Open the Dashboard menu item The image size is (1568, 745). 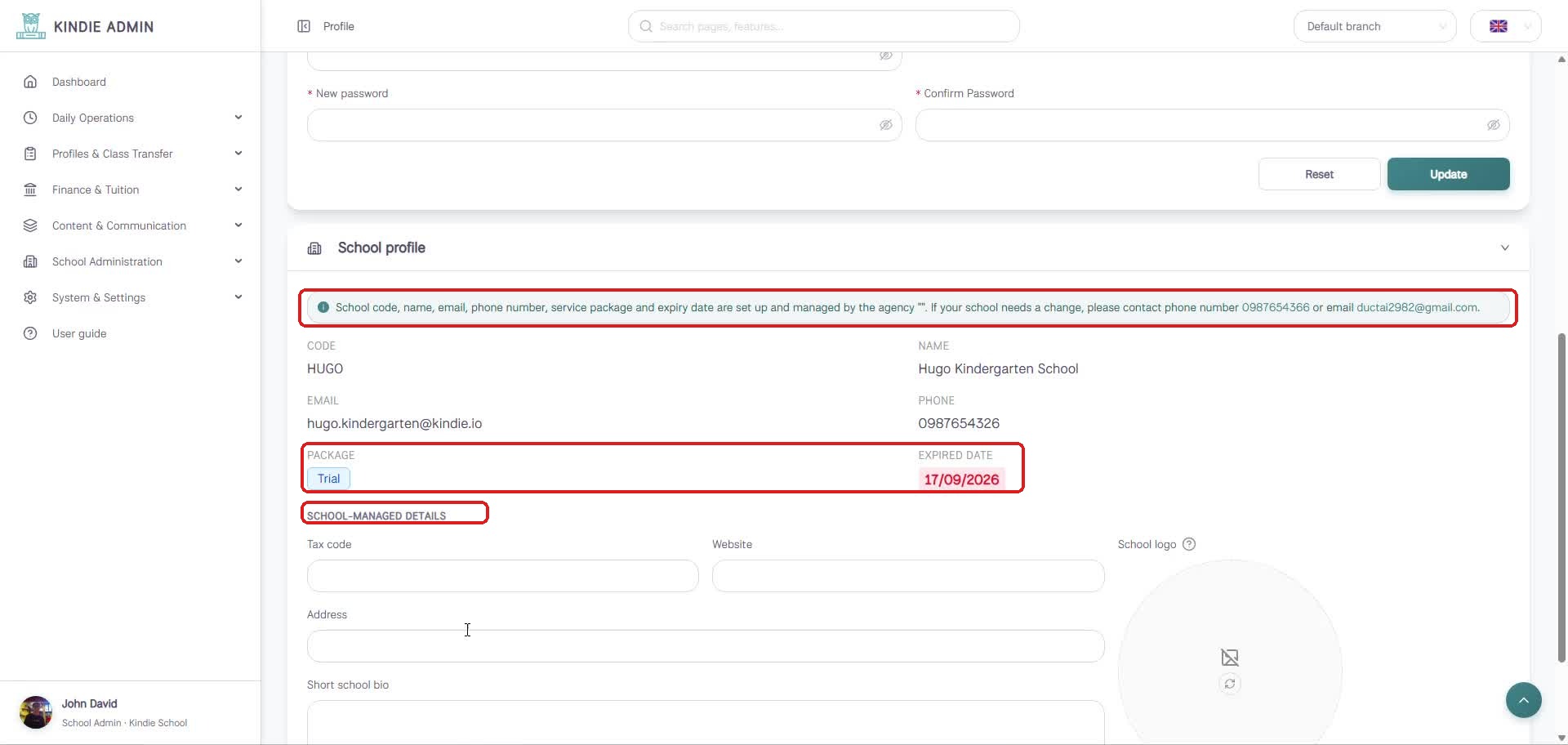131,82
